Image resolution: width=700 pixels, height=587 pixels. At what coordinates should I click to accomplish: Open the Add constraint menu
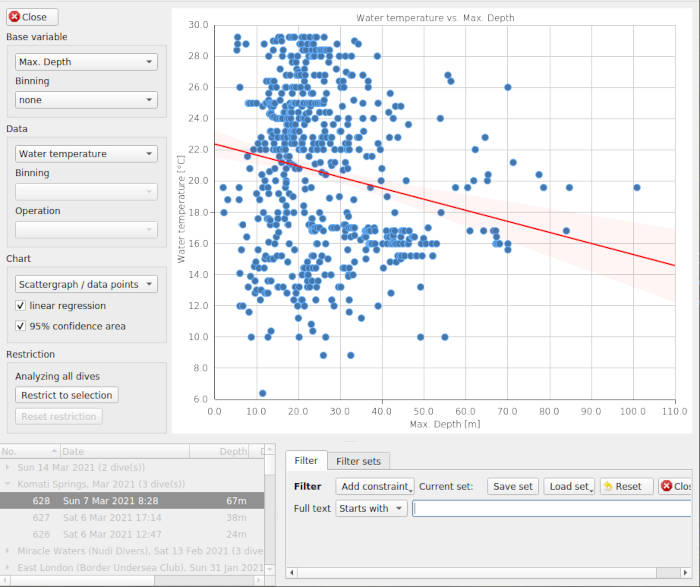click(x=375, y=486)
